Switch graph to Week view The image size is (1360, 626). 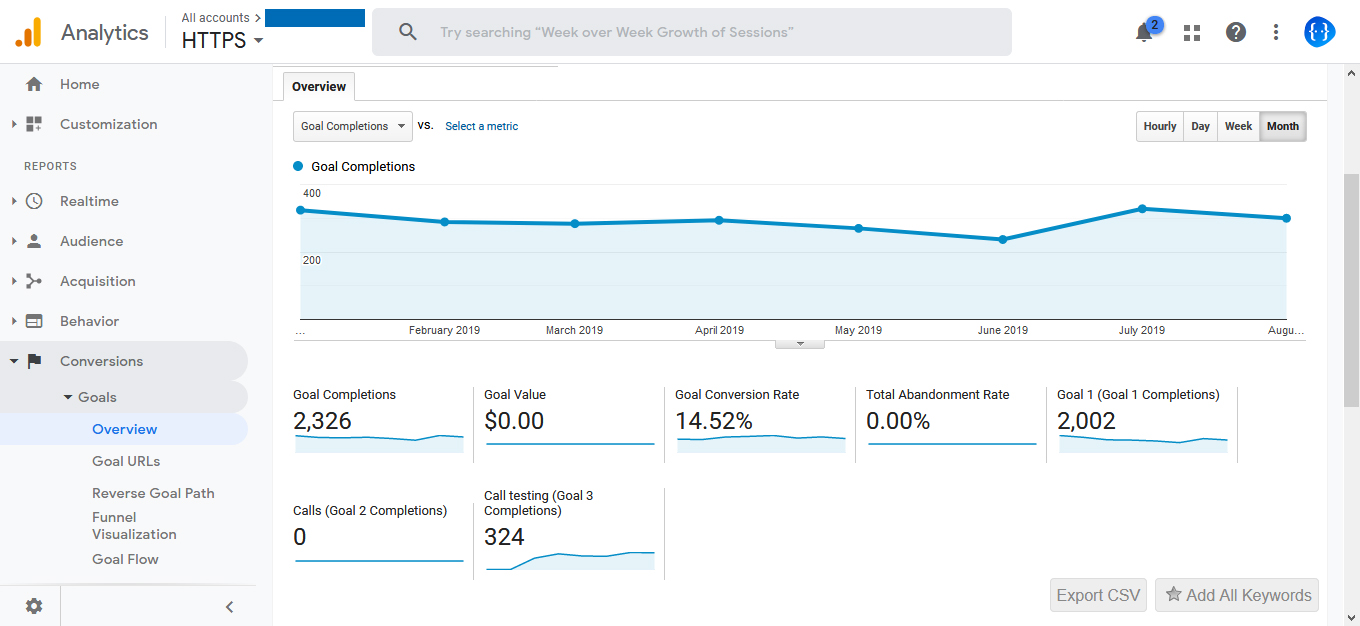(1238, 126)
